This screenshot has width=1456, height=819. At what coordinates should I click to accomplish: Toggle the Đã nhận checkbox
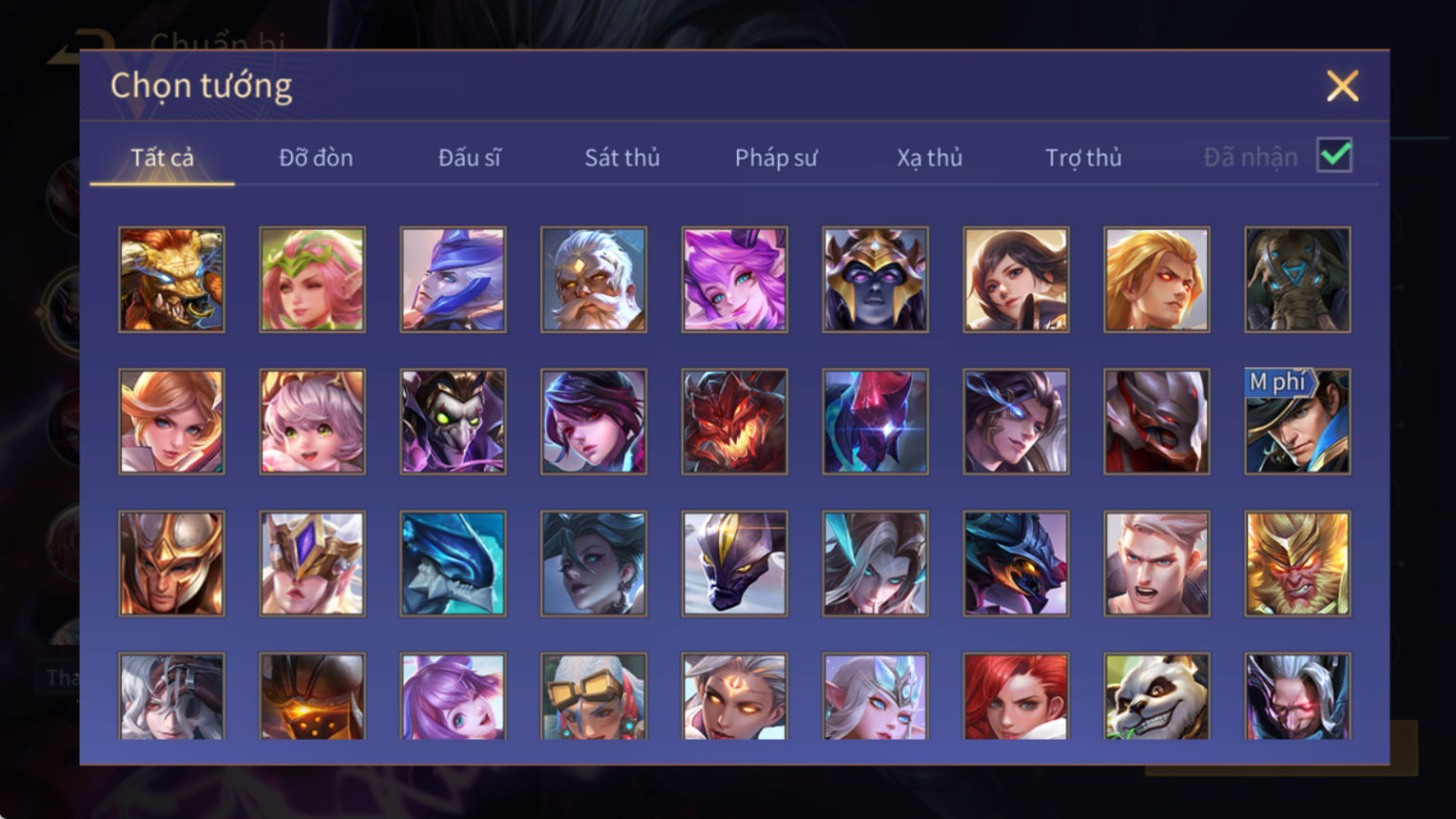1334,155
